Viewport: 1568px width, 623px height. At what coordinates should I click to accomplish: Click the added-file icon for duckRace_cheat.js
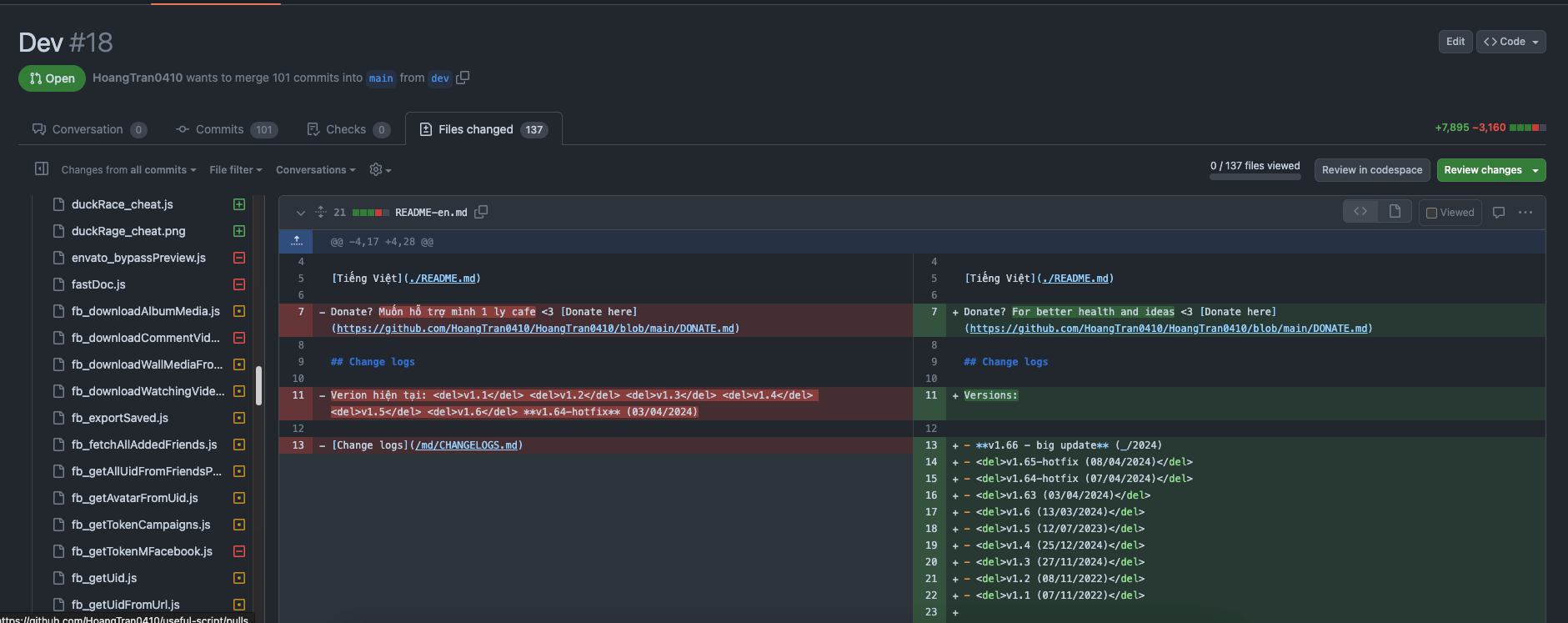tap(239, 204)
